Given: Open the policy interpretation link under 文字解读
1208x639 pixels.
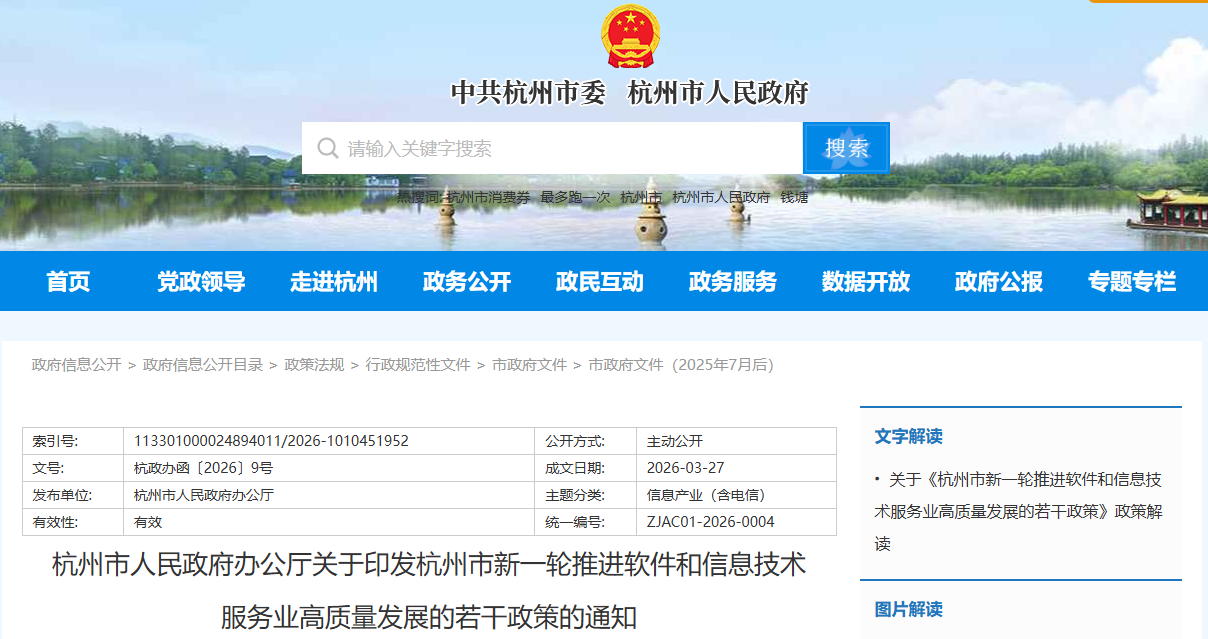Looking at the screenshot, I should point(1018,511).
